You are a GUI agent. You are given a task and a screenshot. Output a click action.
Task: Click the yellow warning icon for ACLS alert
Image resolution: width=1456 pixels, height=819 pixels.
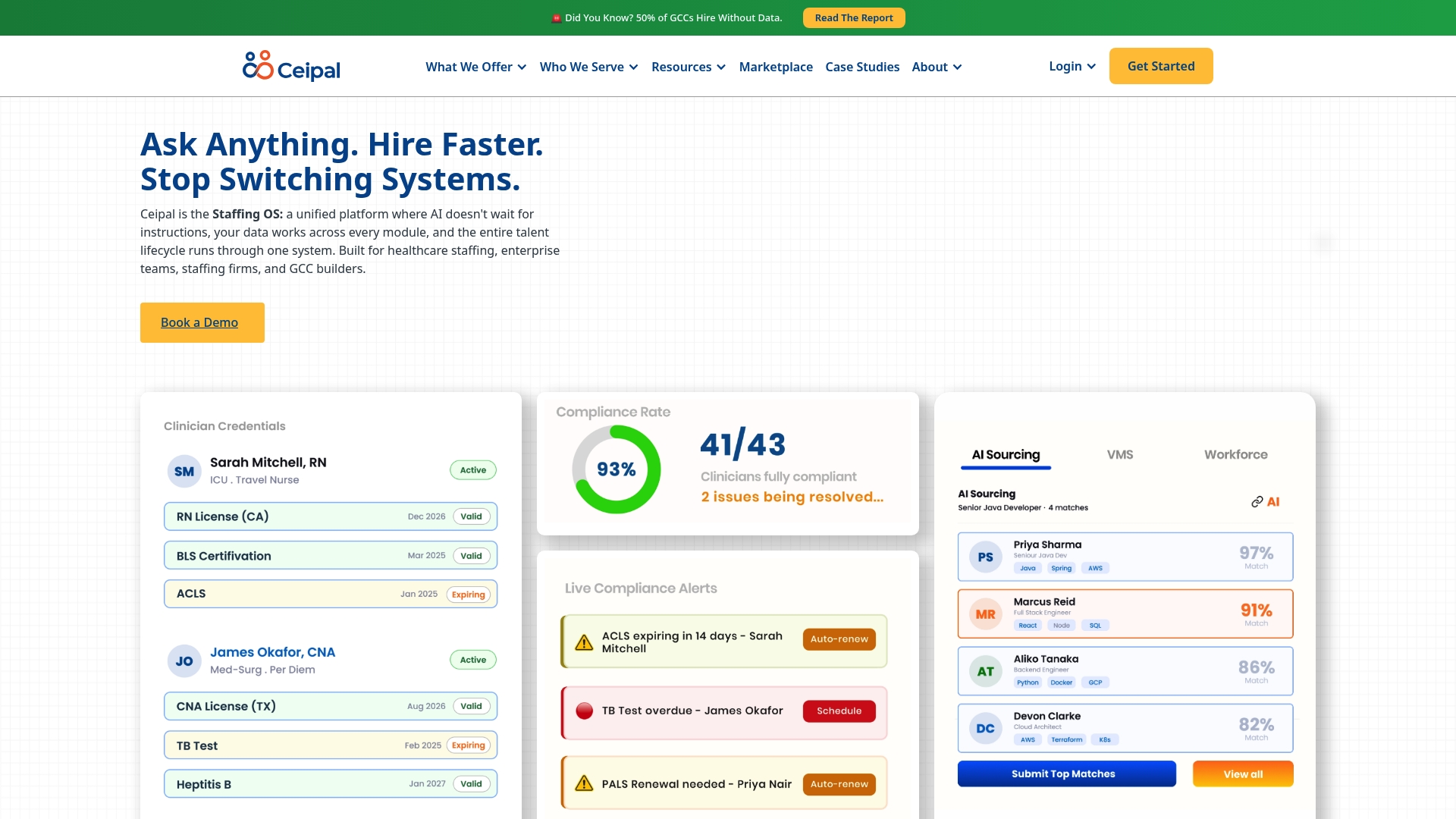pyautogui.click(x=584, y=642)
